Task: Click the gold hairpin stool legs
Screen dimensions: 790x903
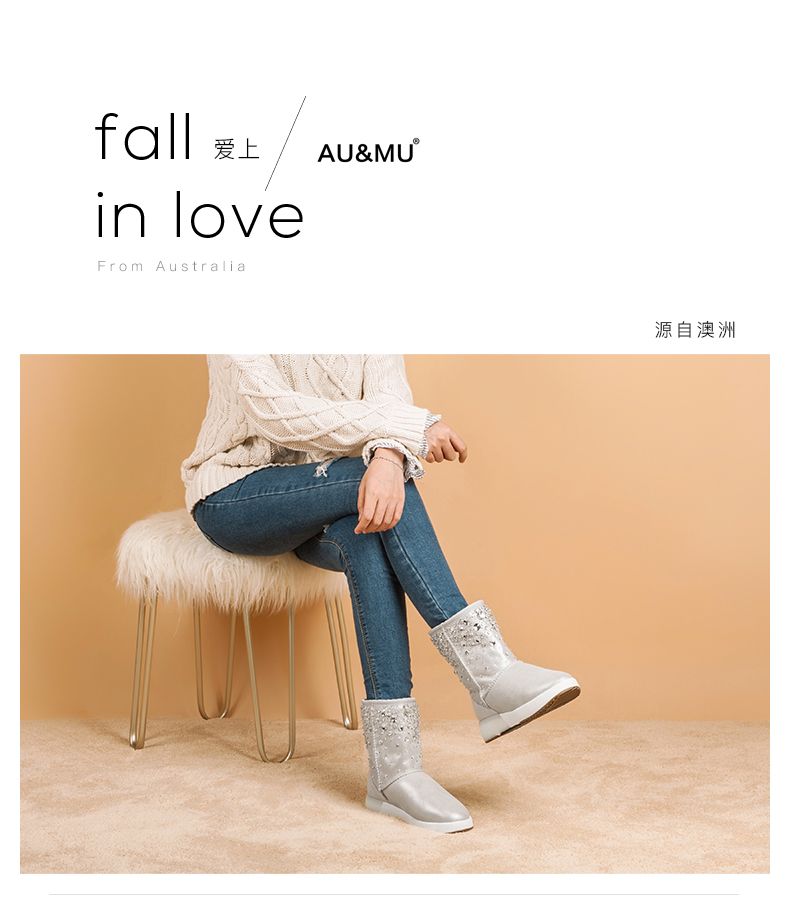Action: [240, 678]
